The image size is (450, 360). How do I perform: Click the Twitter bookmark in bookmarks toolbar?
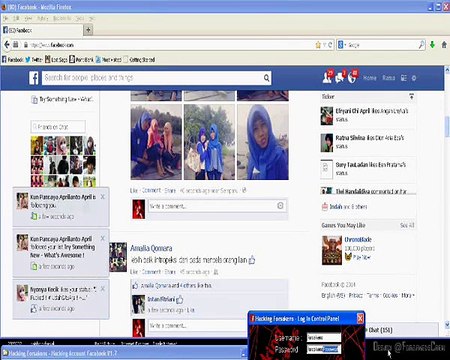pyautogui.click(x=34, y=60)
